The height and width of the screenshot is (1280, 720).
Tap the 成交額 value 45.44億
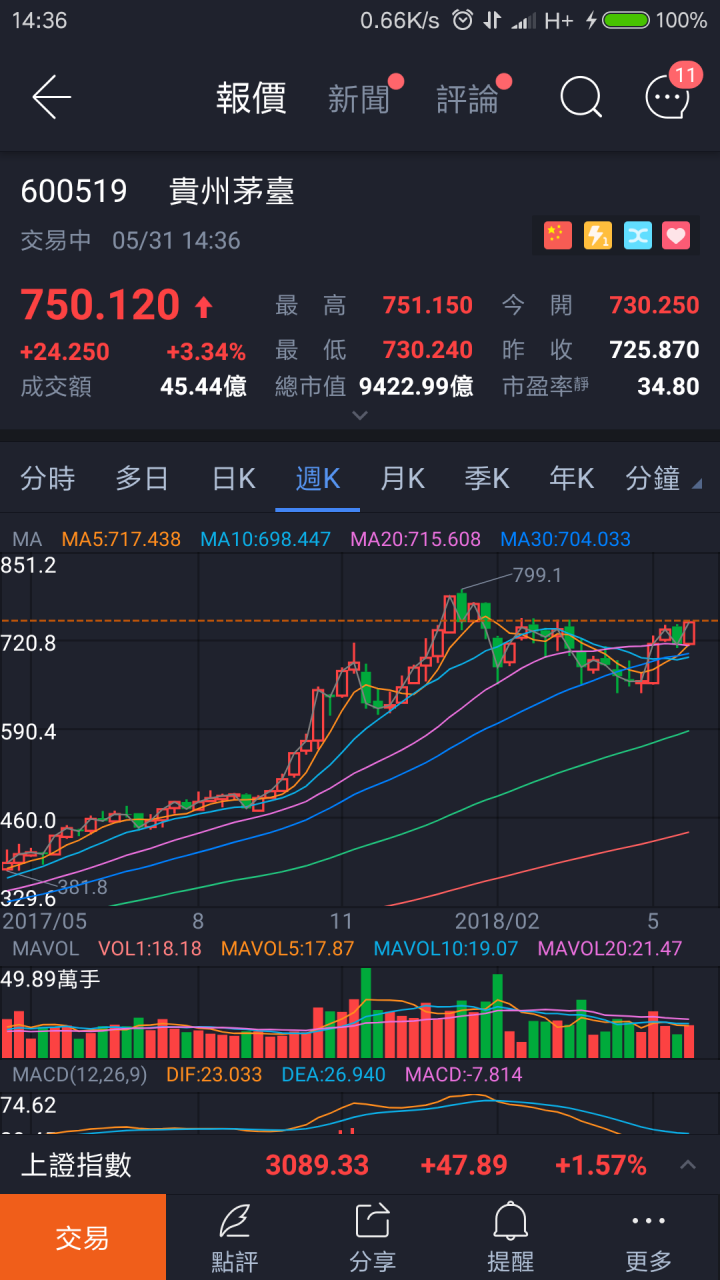204,386
